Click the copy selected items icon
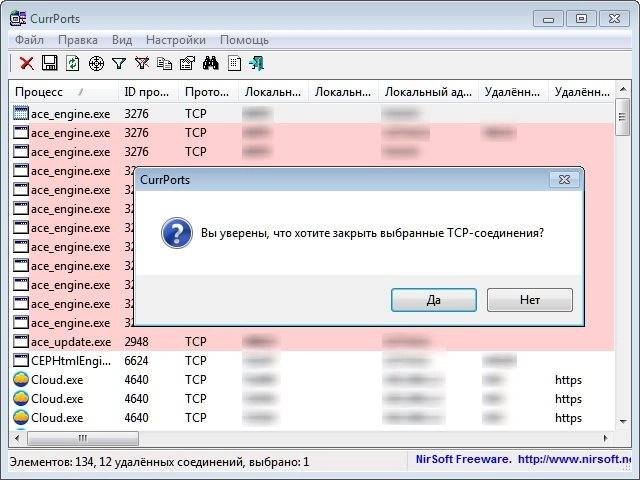 pyautogui.click(x=164, y=63)
